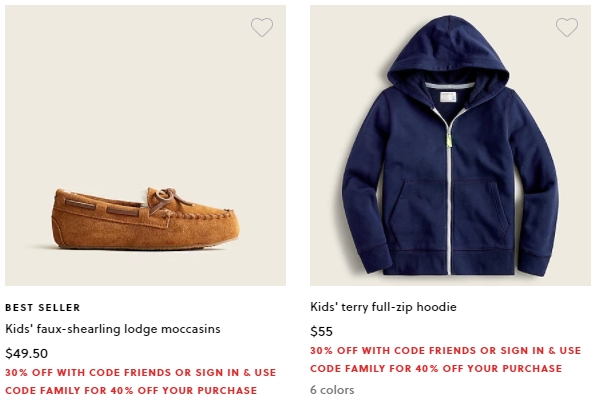
Task: Click the moccasins' CODE FAMILY 40% off line
Action: pos(131,390)
